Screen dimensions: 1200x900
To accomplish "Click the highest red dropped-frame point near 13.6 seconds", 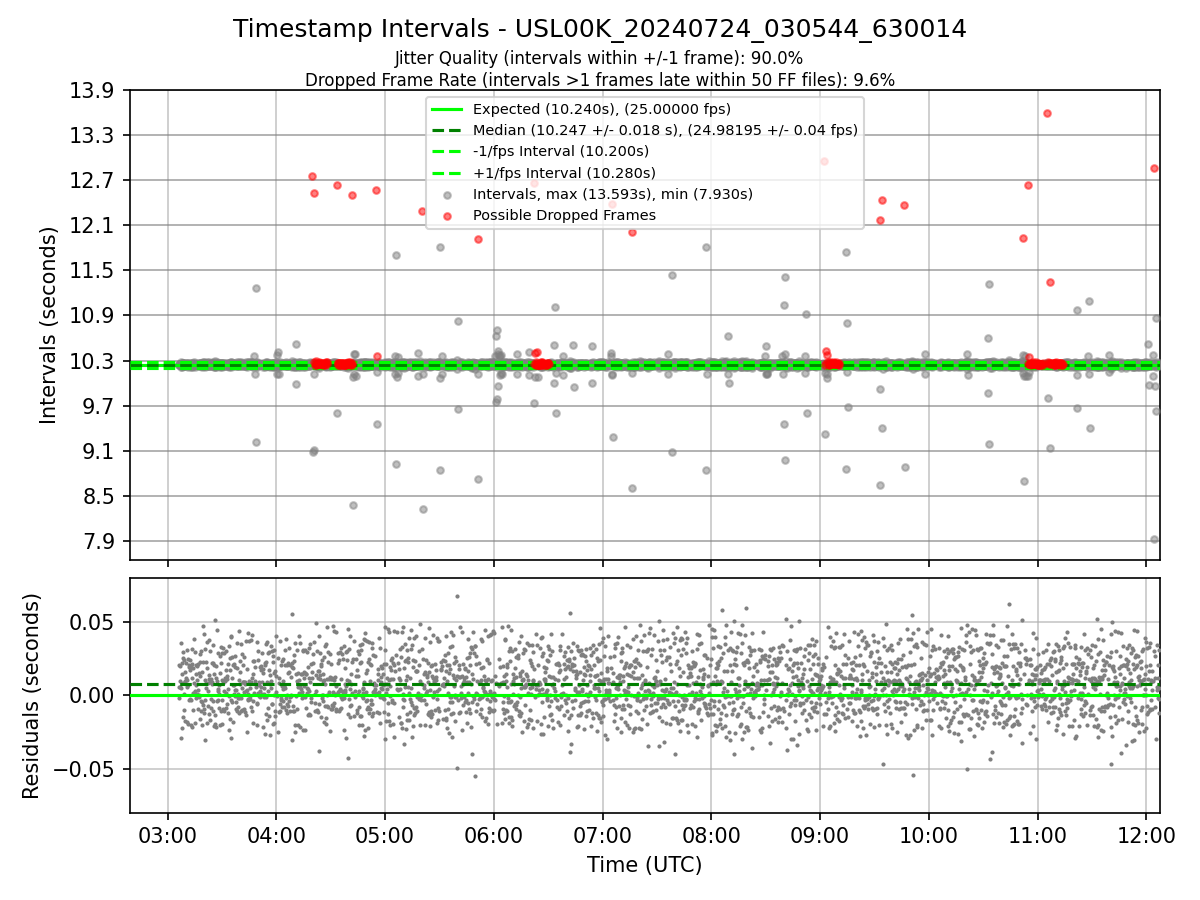I will coord(1047,113).
